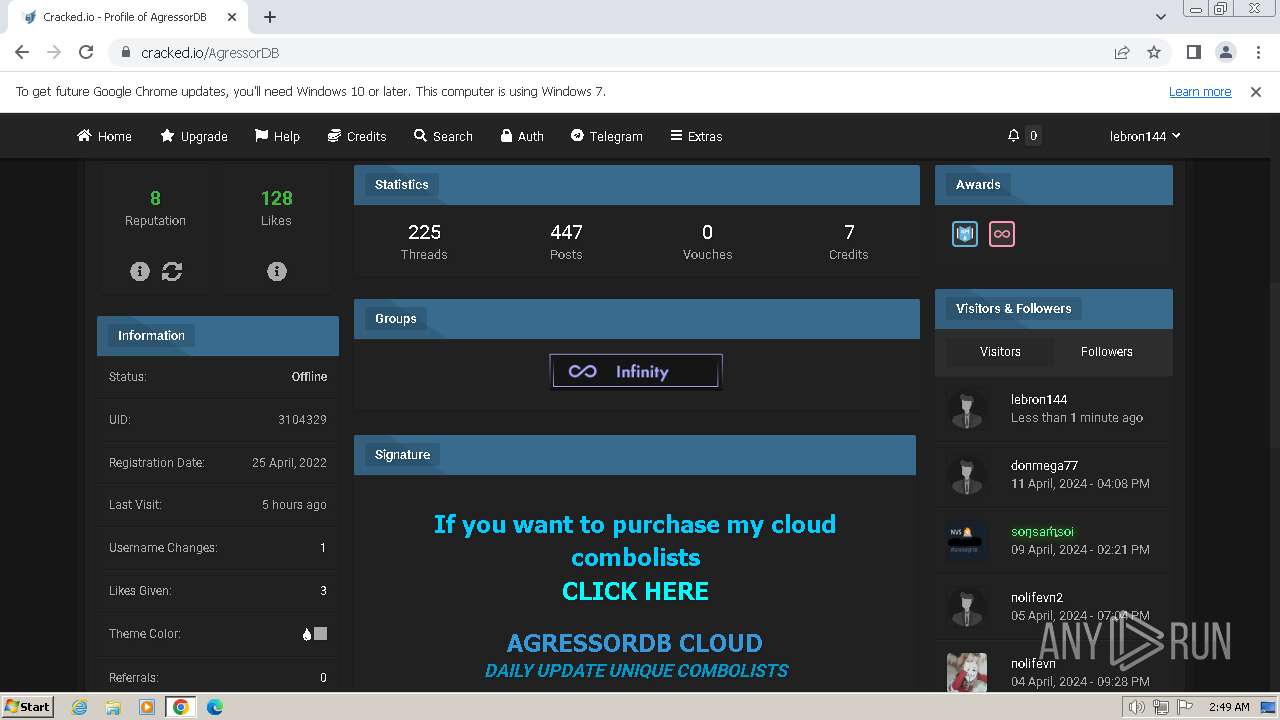Image resolution: width=1280 pixels, height=720 pixels.
Task: Click donmega77's avatar thumbnail
Action: click(967, 475)
